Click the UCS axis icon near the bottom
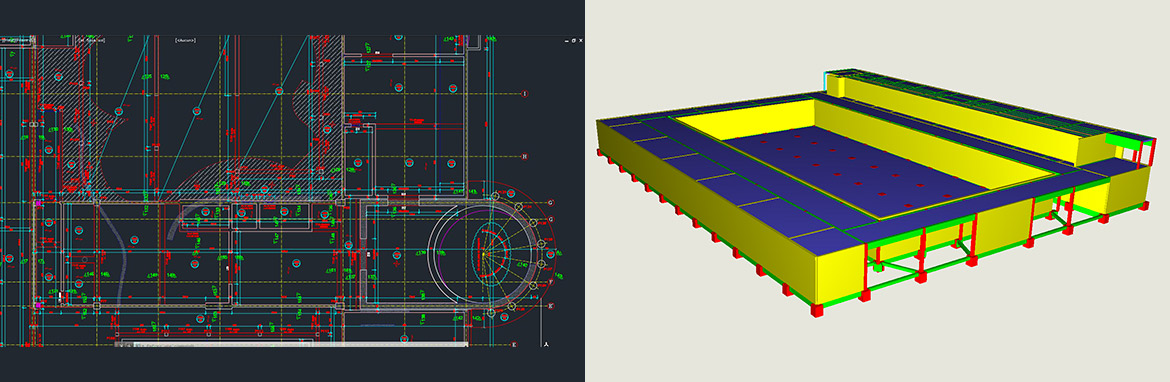1170x382 pixels. (547, 344)
